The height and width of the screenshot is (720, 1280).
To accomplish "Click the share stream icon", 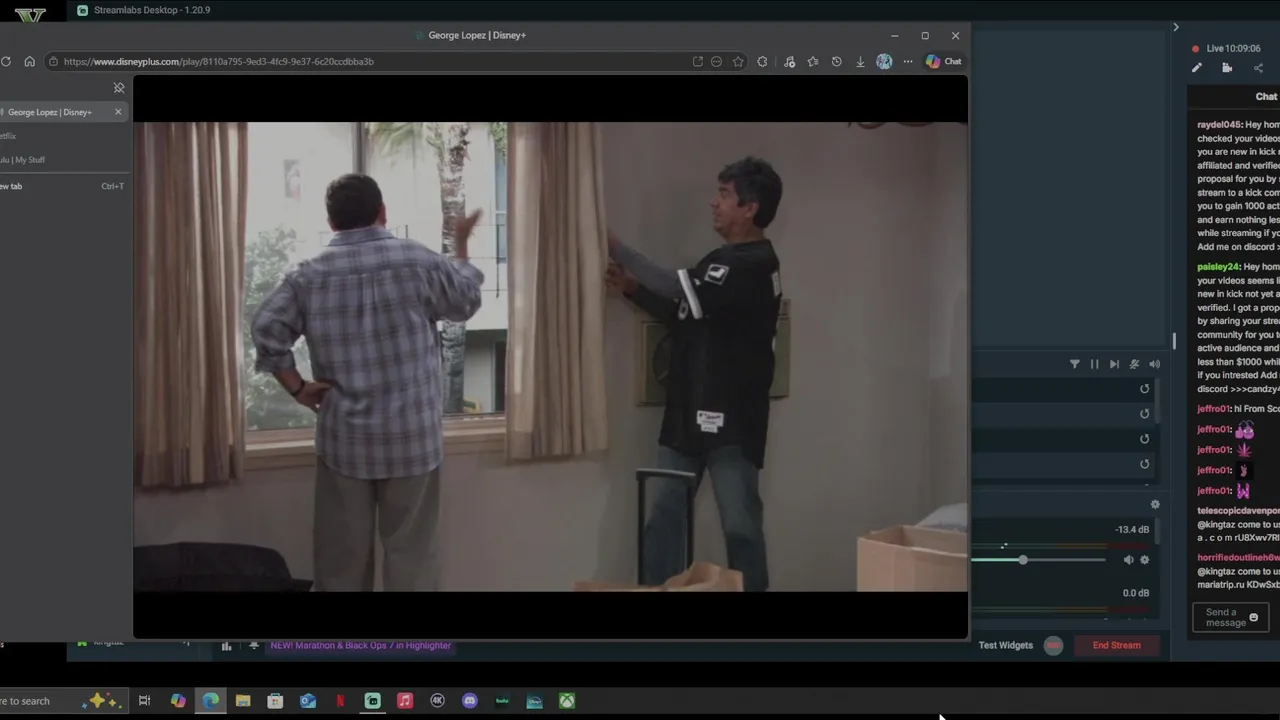I will (1258, 68).
